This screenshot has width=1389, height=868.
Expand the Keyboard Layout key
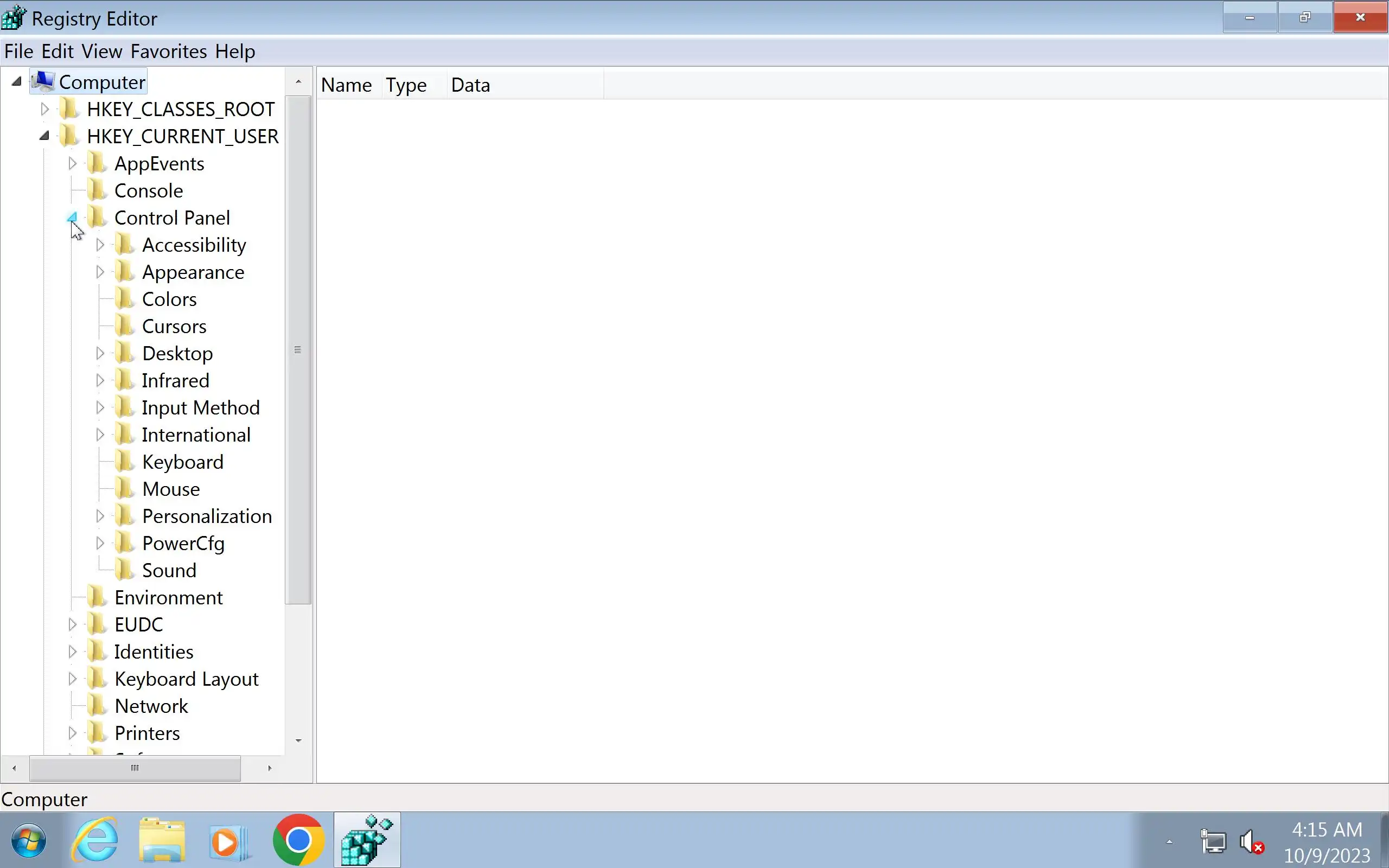(x=72, y=679)
